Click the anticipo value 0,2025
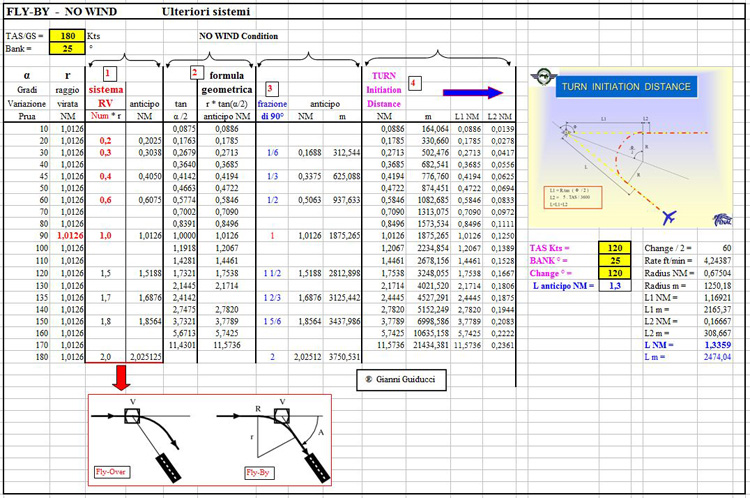The height and width of the screenshot is (498, 750). [x=150, y=141]
